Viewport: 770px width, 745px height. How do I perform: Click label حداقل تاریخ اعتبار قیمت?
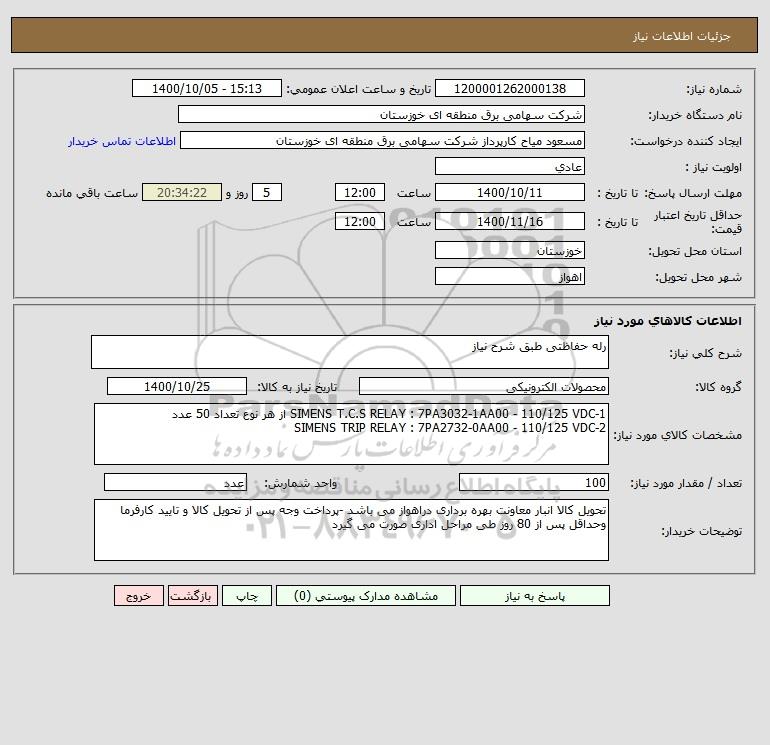[x=698, y=222]
